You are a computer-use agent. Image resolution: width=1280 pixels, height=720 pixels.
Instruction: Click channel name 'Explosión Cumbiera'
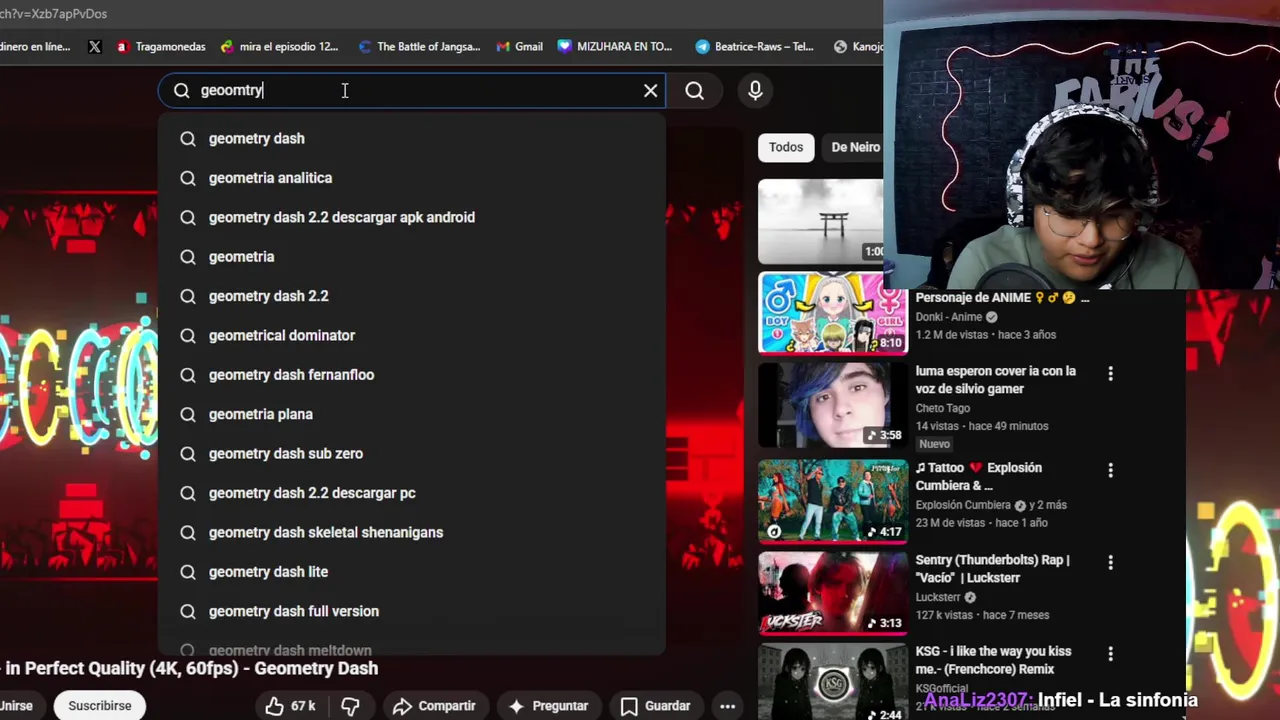click(963, 505)
